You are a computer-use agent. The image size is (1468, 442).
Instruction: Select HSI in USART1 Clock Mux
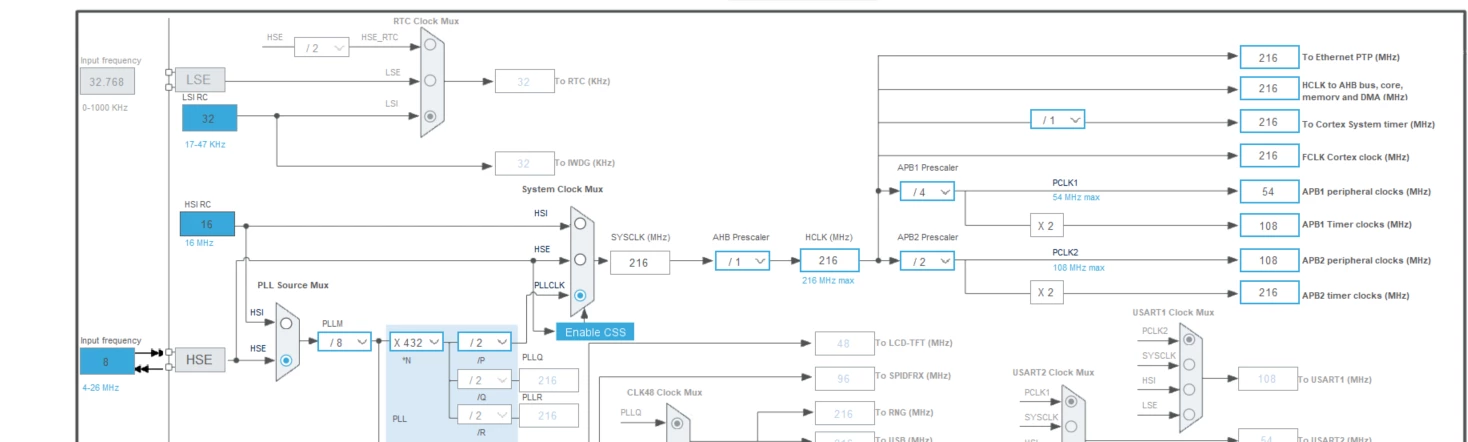(x=1188, y=389)
